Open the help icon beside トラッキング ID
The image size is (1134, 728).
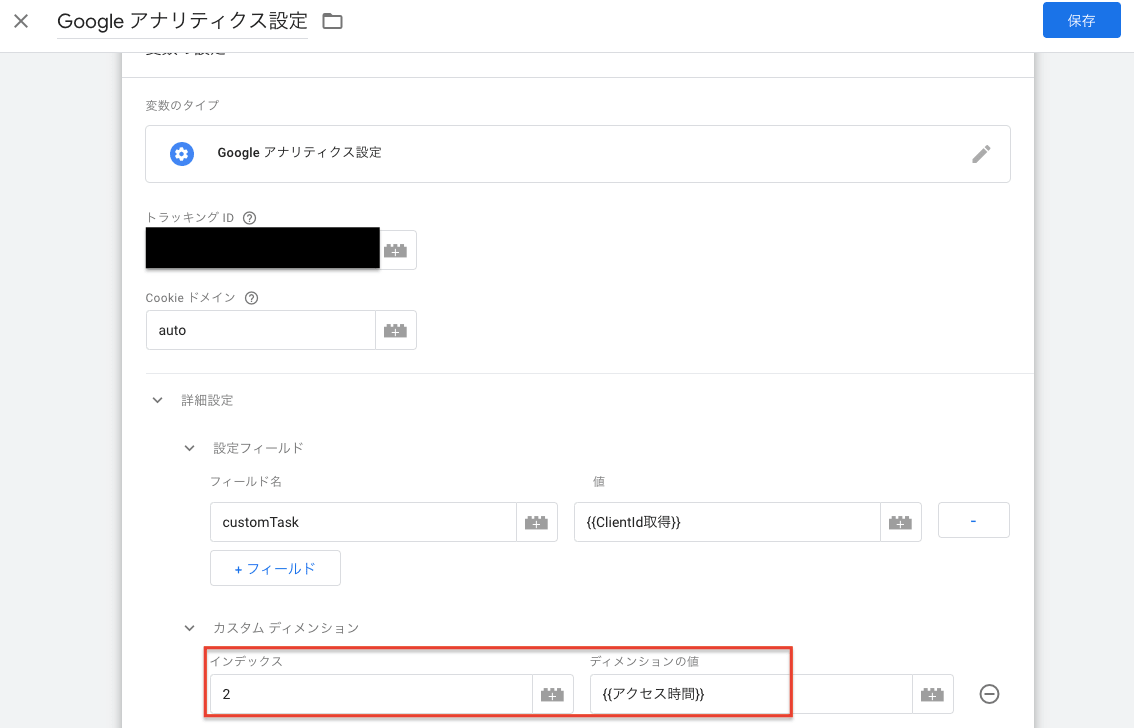click(x=250, y=218)
